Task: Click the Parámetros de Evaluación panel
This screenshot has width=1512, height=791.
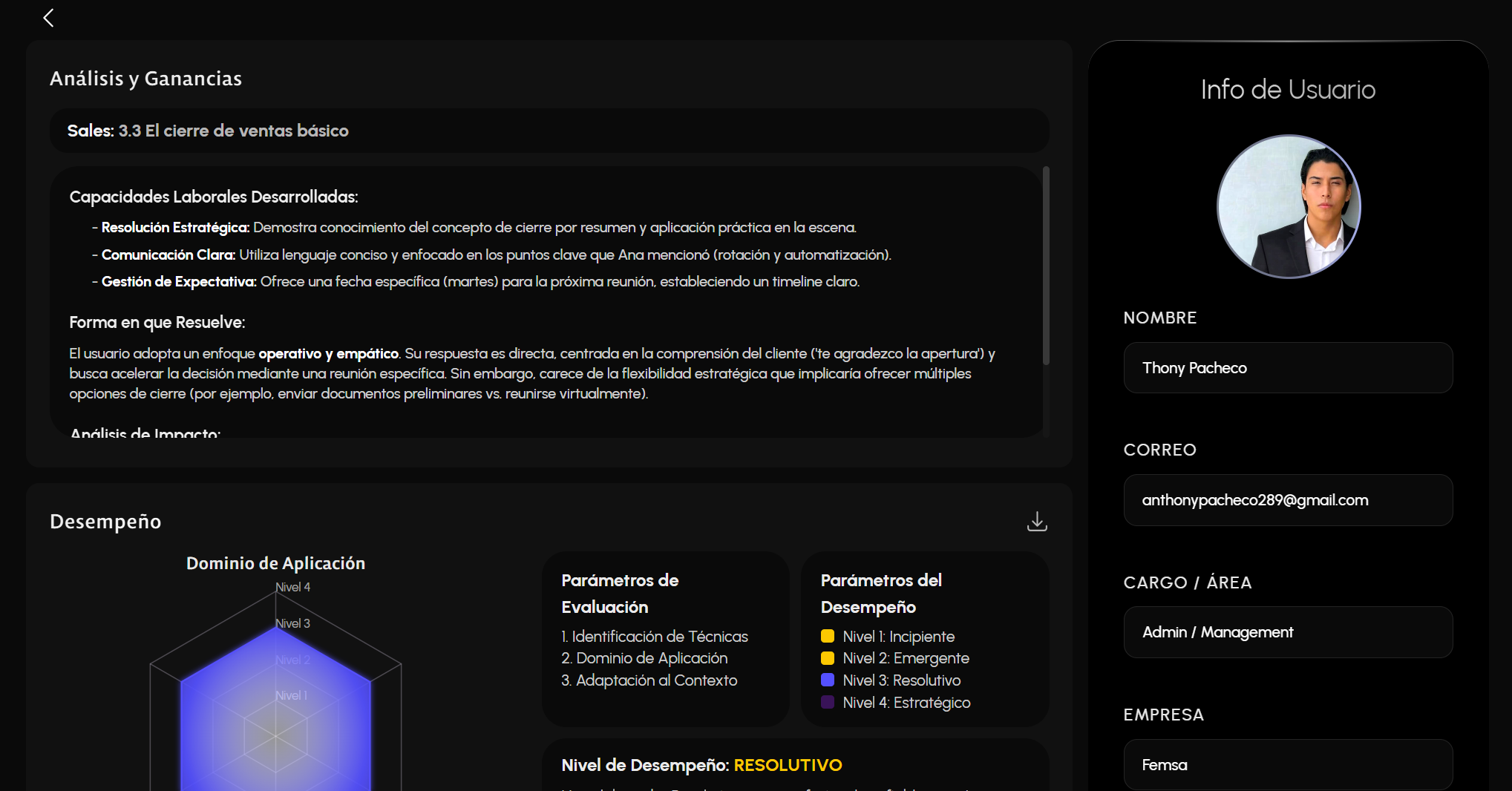Action: 664,638
